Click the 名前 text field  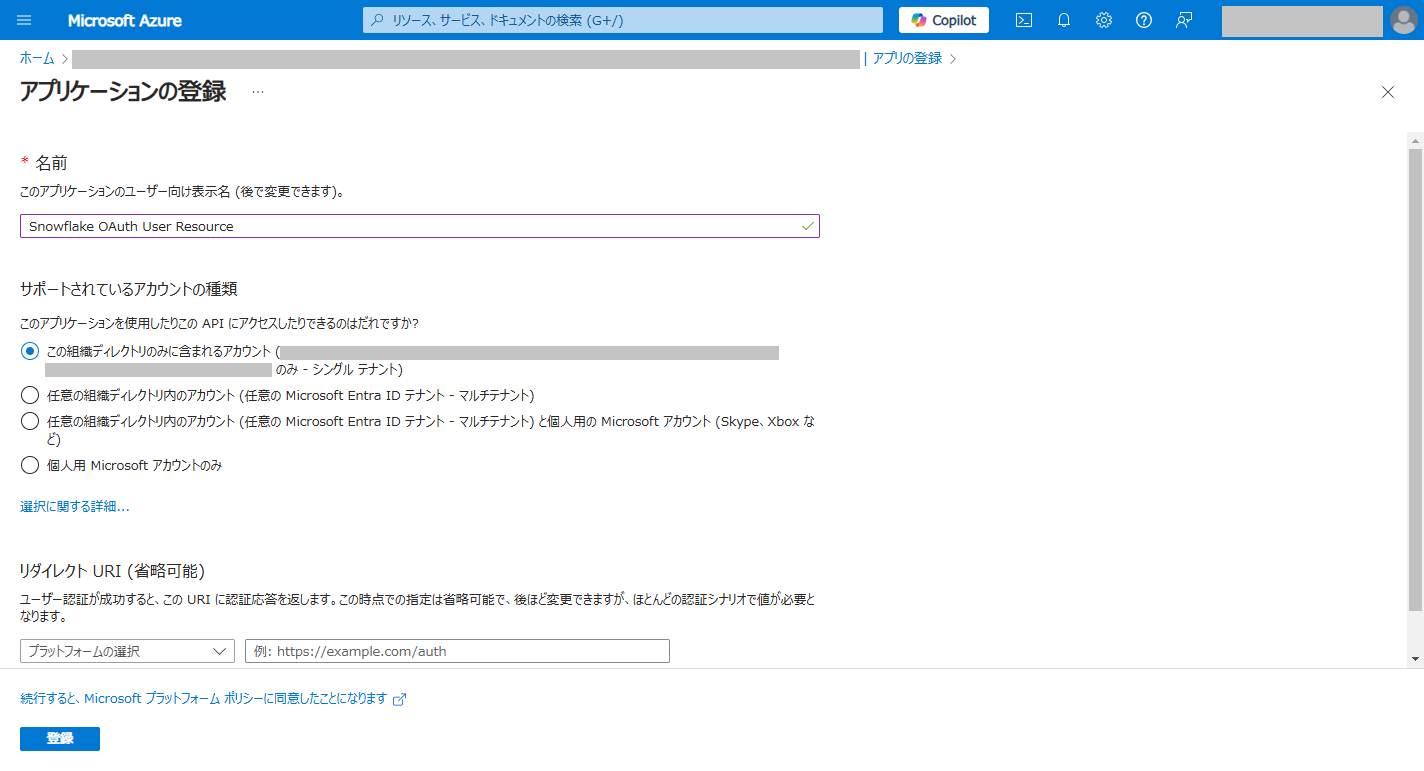[419, 226]
